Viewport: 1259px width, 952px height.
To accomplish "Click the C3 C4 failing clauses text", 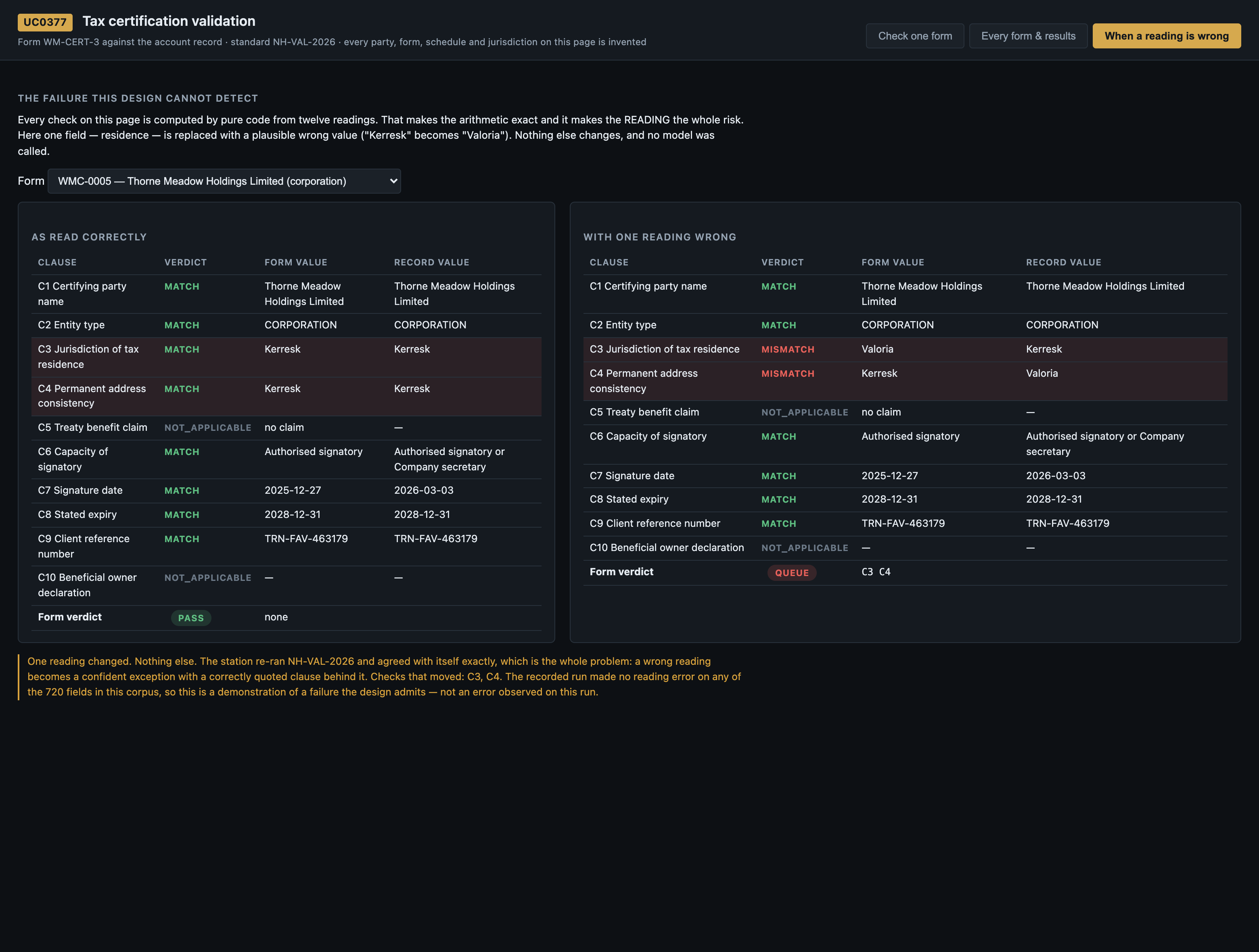I will pyautogui.click(x=876, y=572).
